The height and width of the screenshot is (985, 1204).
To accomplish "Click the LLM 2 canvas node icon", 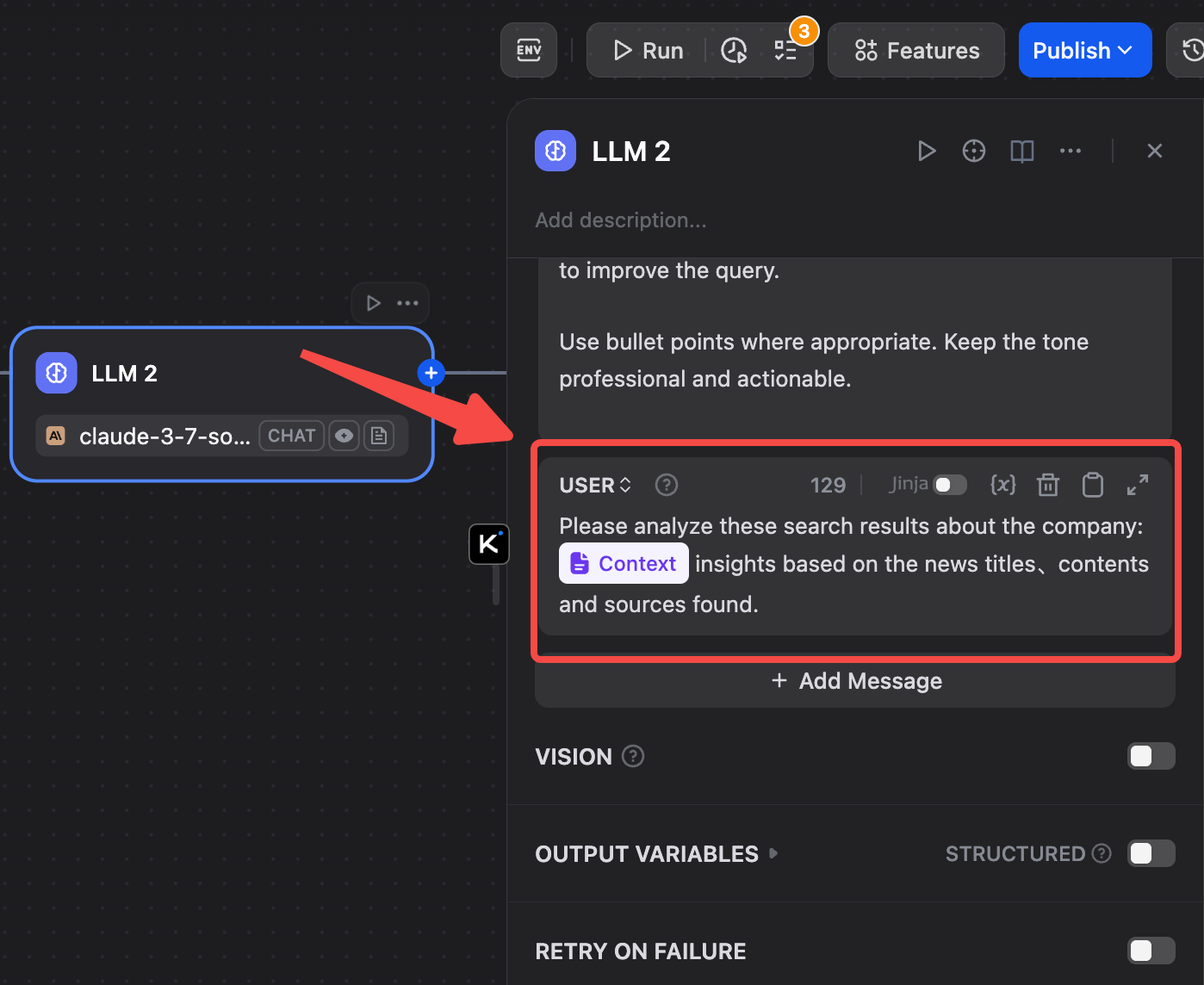I will pyautogui.click(x=56, y=373).
